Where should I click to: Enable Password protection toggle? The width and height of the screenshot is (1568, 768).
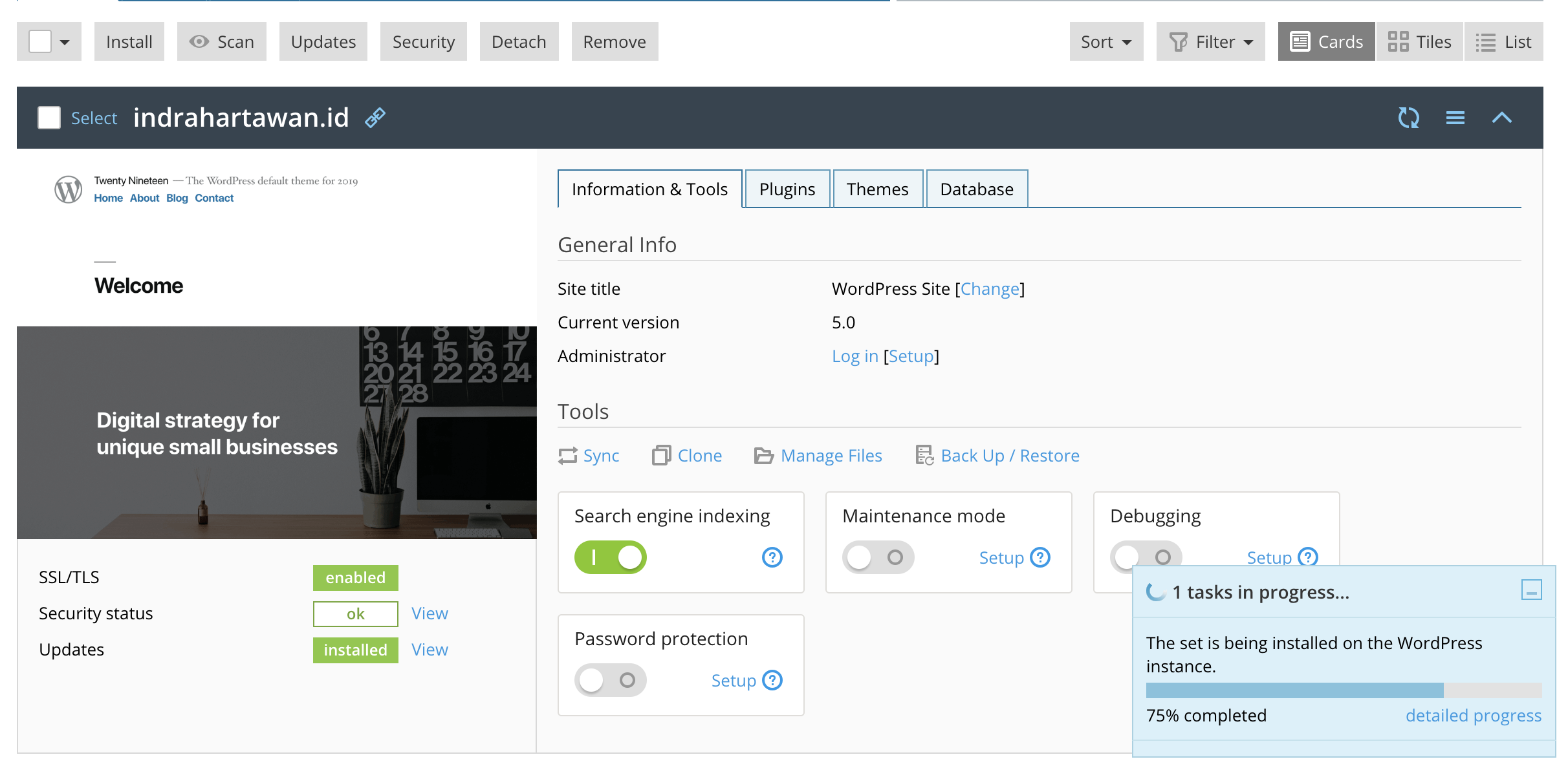[x=611, y=680]
